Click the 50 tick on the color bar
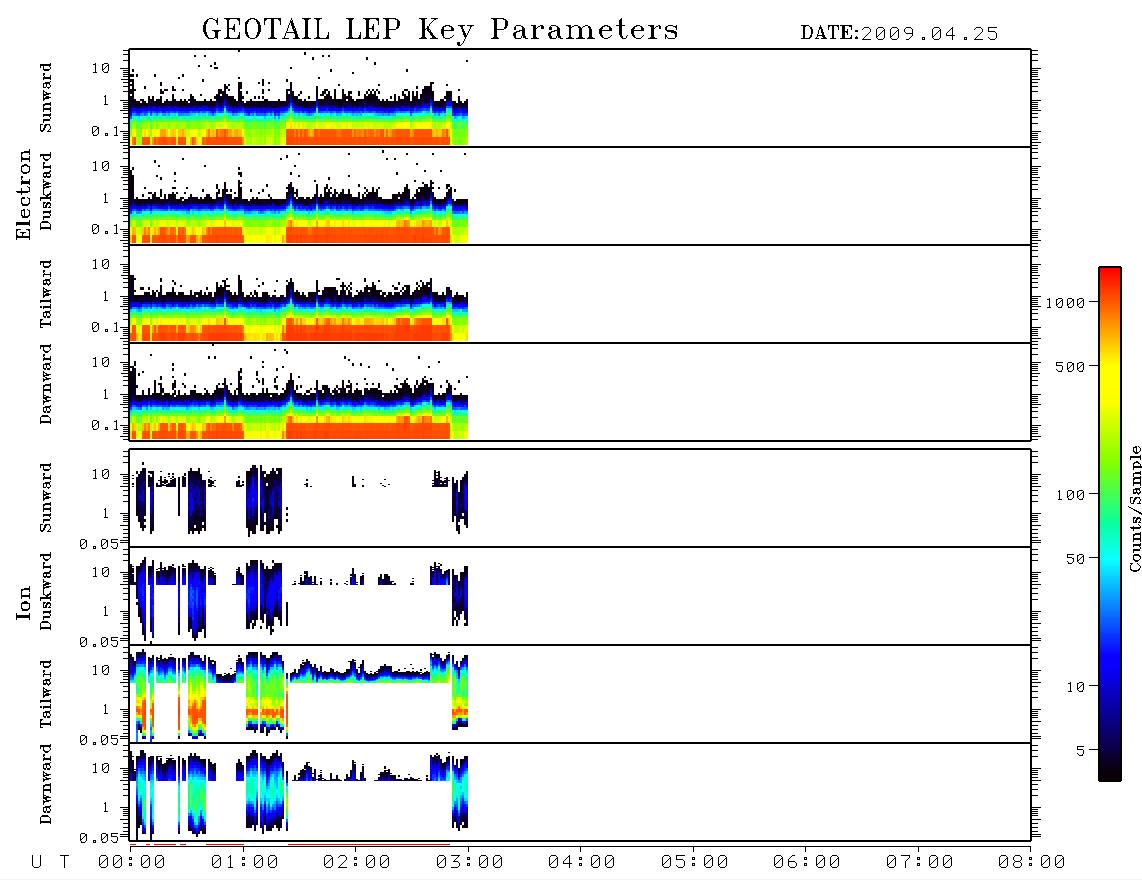The image size is (1142, 880). (x=1075, y=559)
